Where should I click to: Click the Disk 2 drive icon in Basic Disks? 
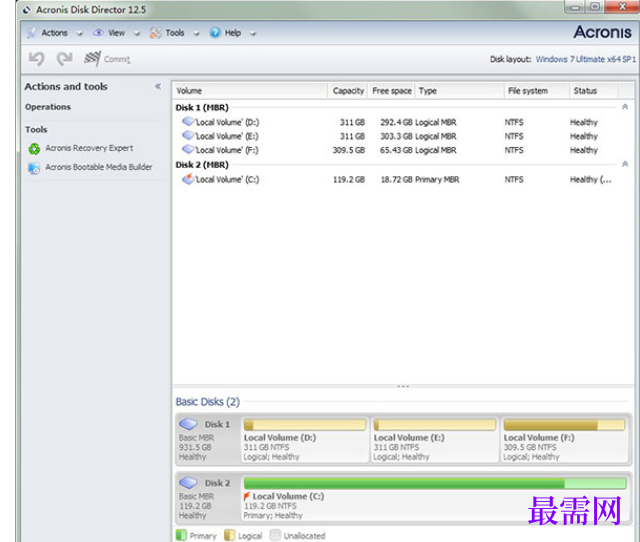(x=188, y=482)
